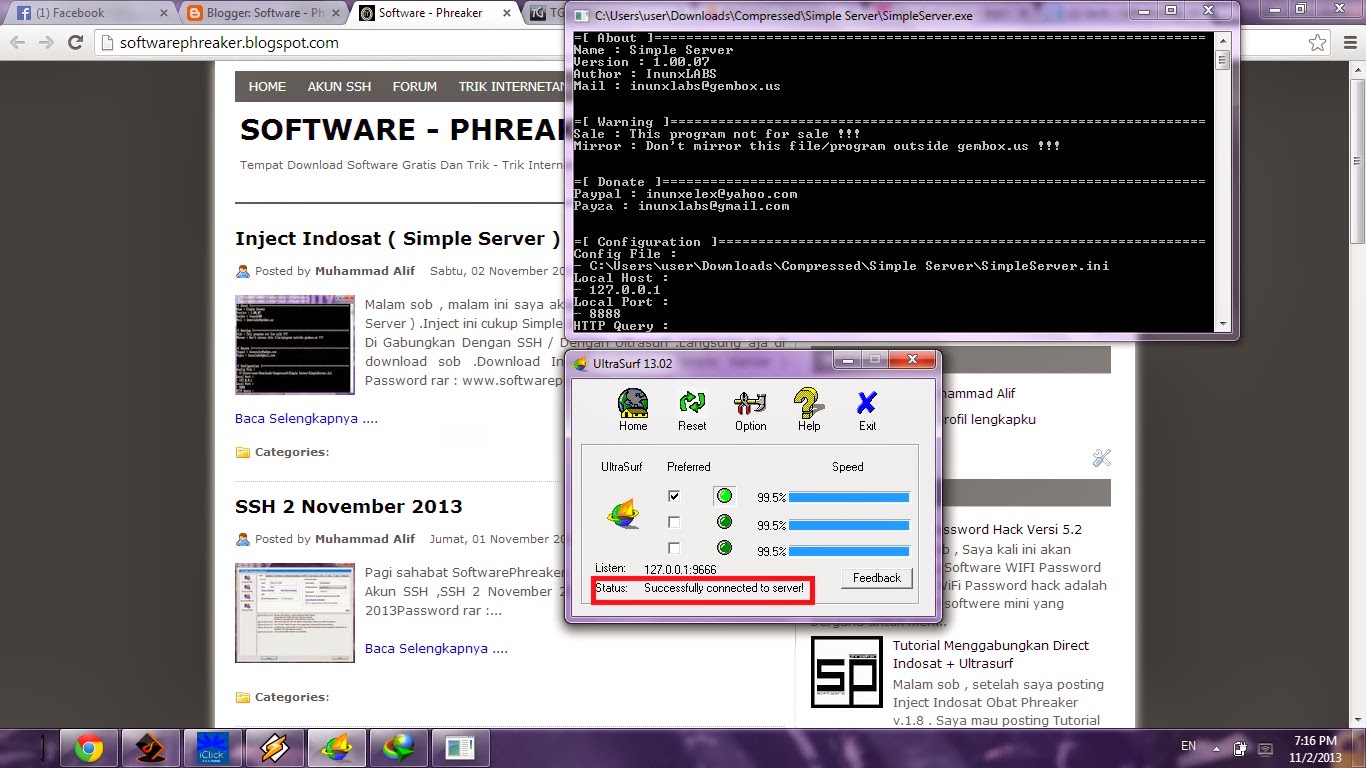
Task: Click the Chrome back arrow
Action: tap(18, 43)
